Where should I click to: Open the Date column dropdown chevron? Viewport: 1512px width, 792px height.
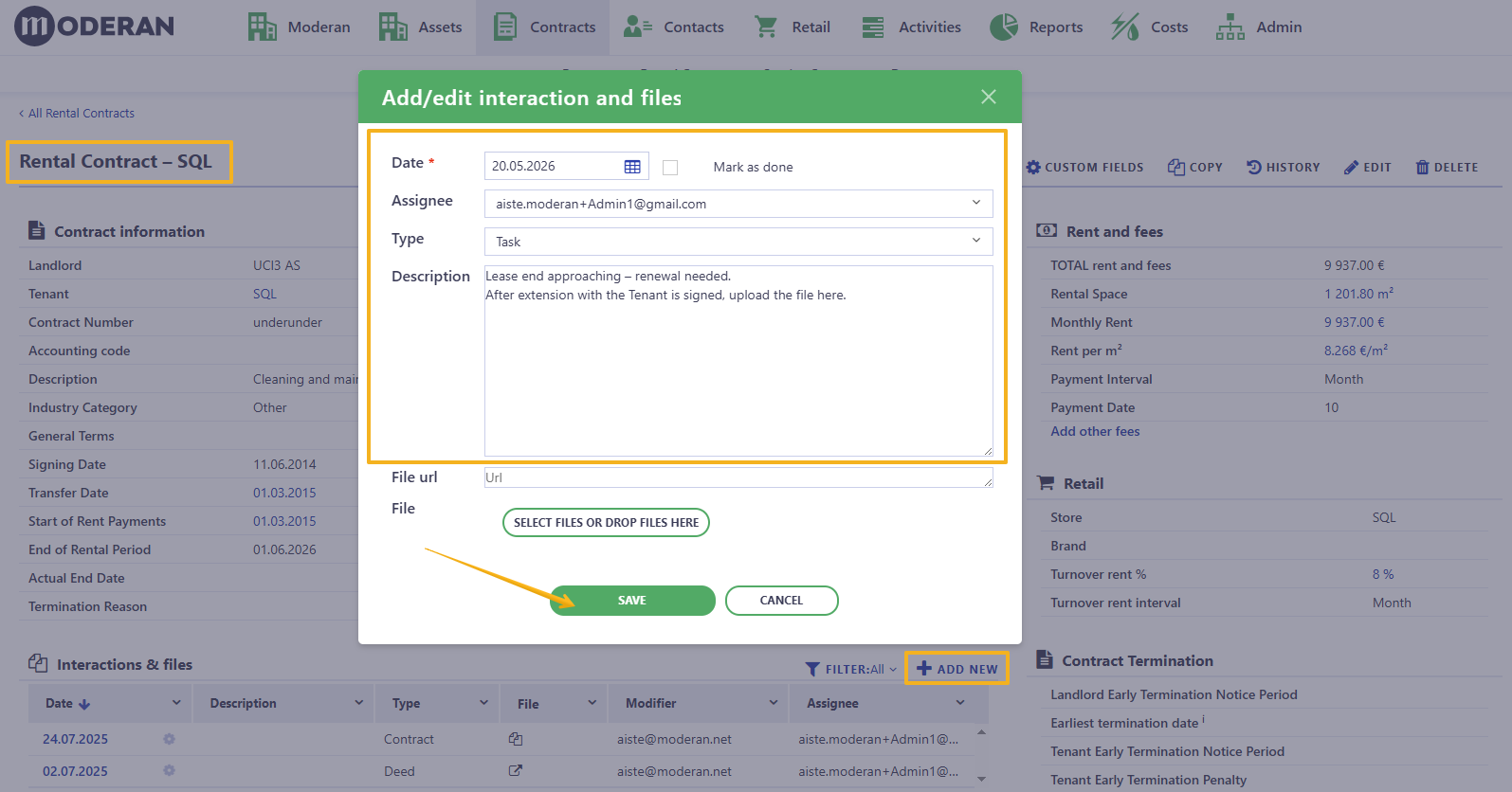pos(176,703)
